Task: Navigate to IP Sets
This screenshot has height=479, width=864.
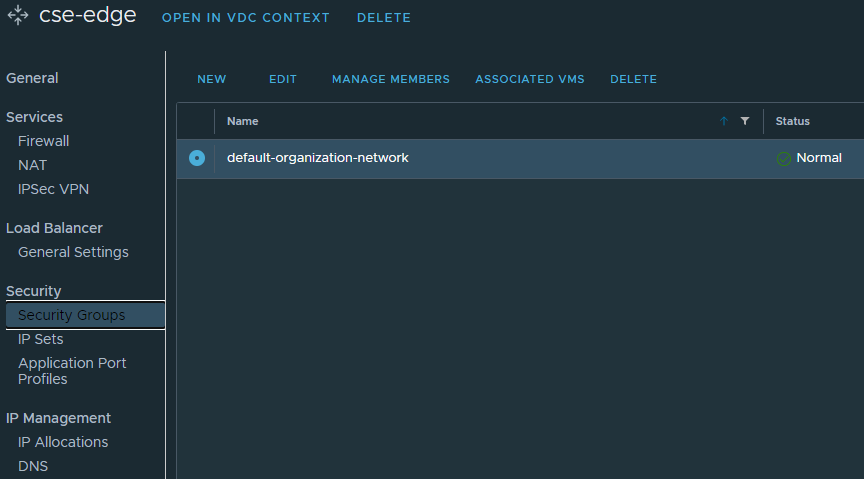Action: coord(40,339)
